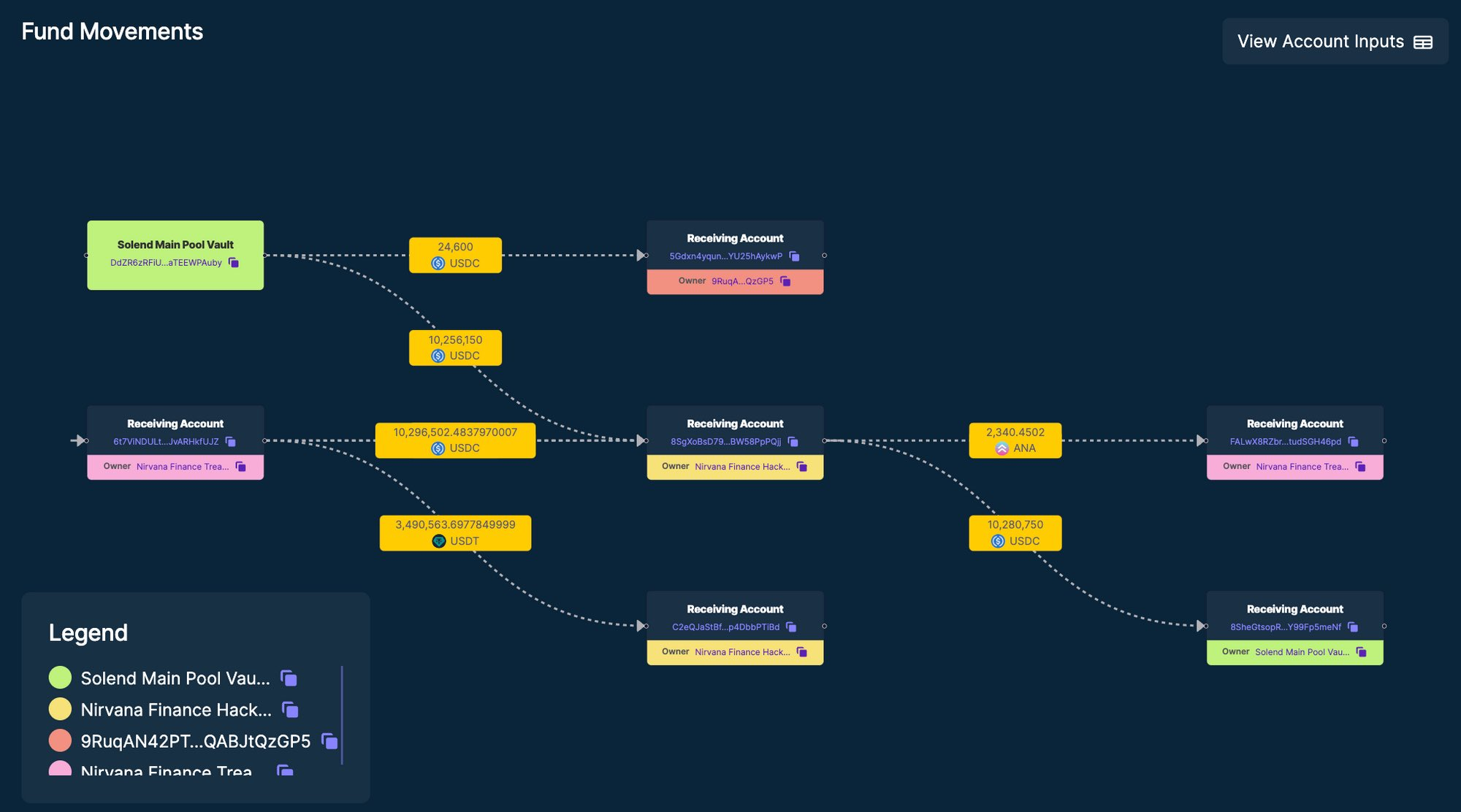This screenshot has width=1461, height=812.
Task: Click green Solend Main Pool Vault swatch
Action: 60,678
